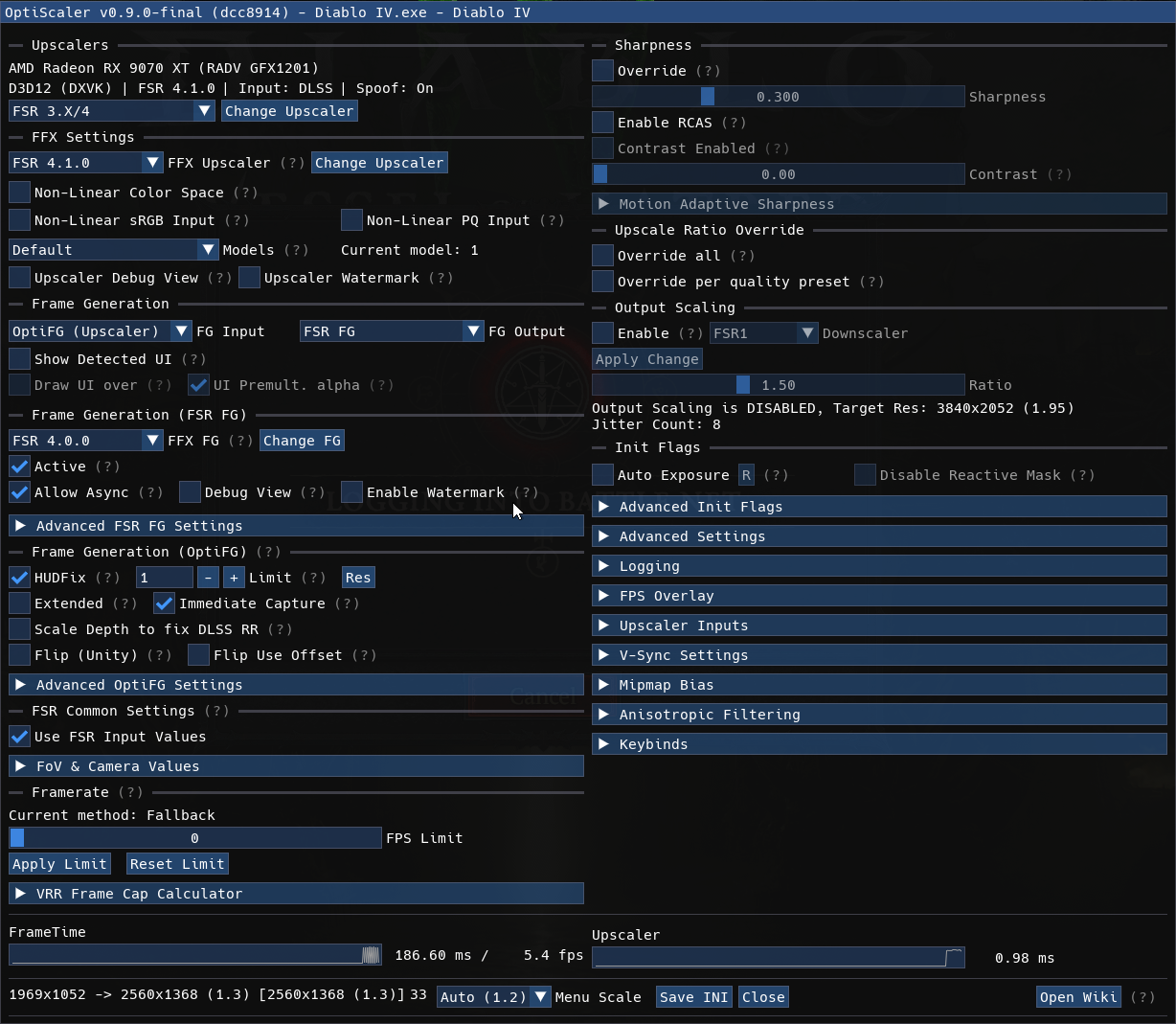
Task: Click the Output Scaling Ratio slider
Action: click(x=779, y=385)
